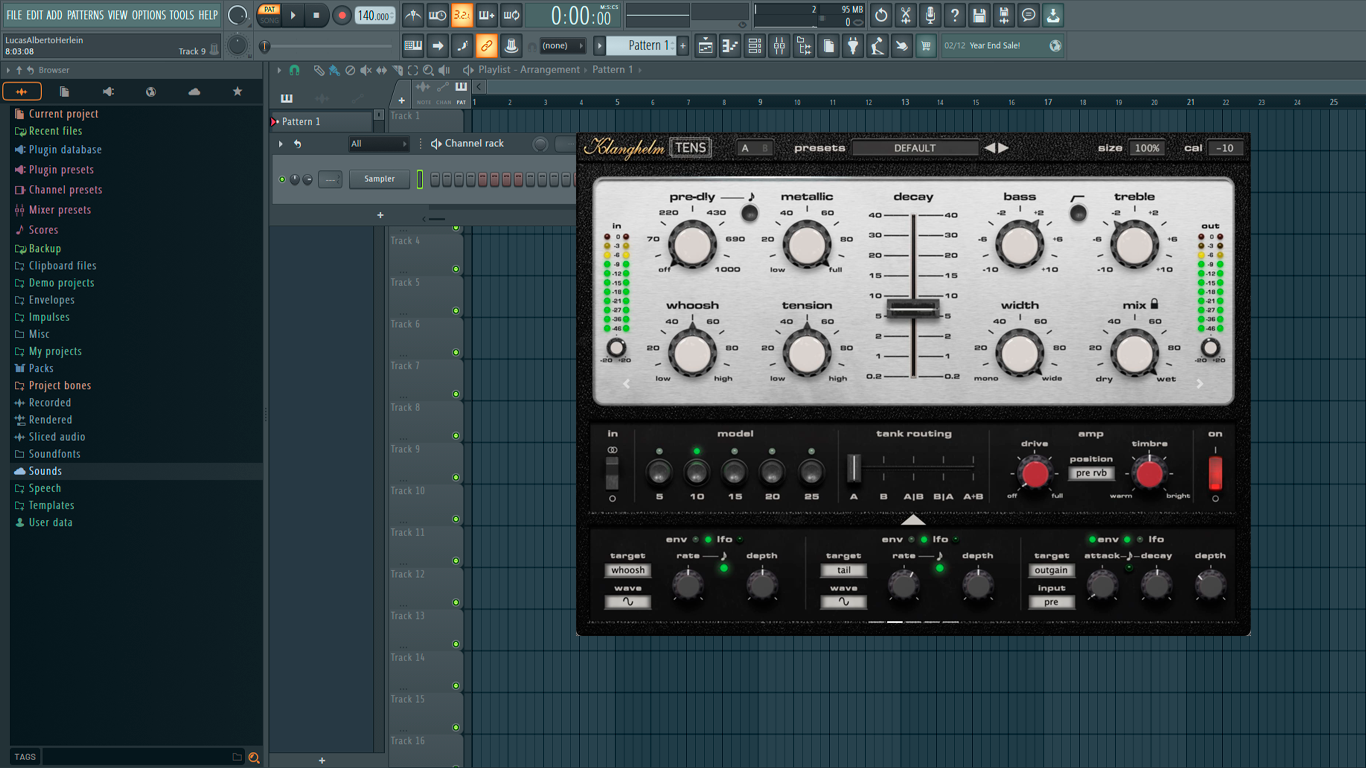This screenshot has width=1366, height=768.
Task: Open the channel rack toolbar icon
Action: (x=755, y=46)
